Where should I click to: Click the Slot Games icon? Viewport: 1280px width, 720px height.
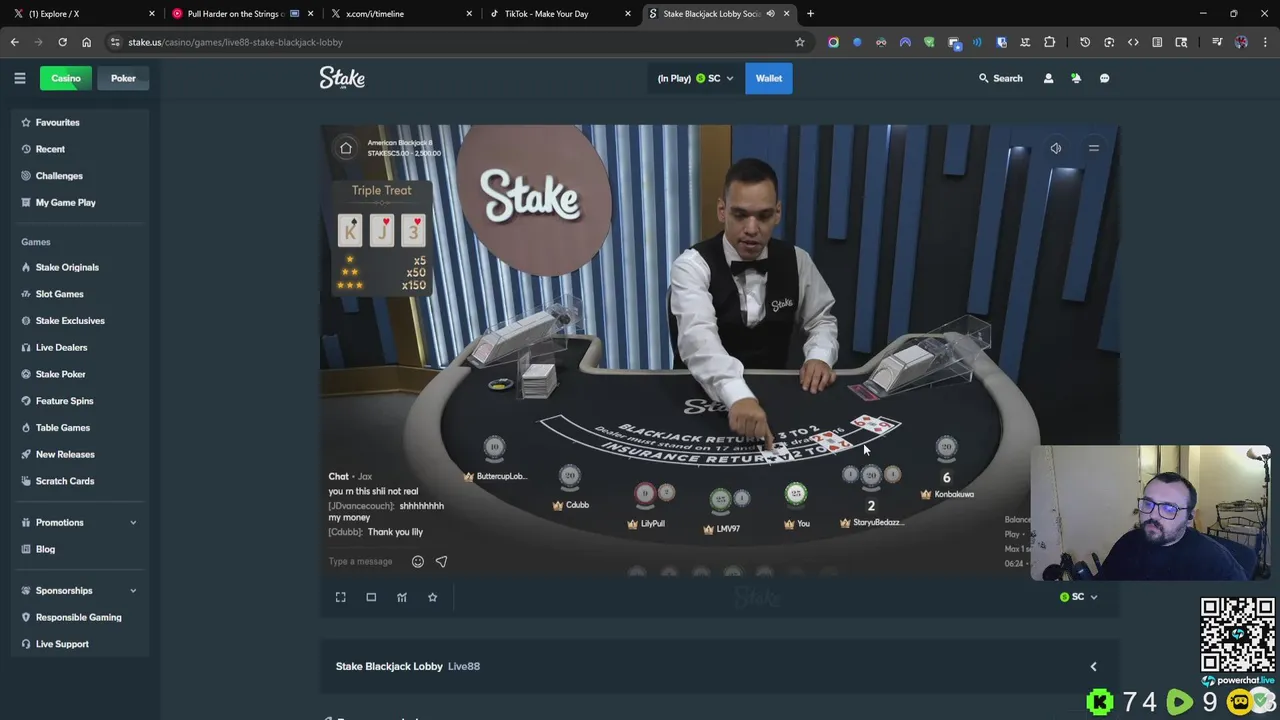point(26,294)
